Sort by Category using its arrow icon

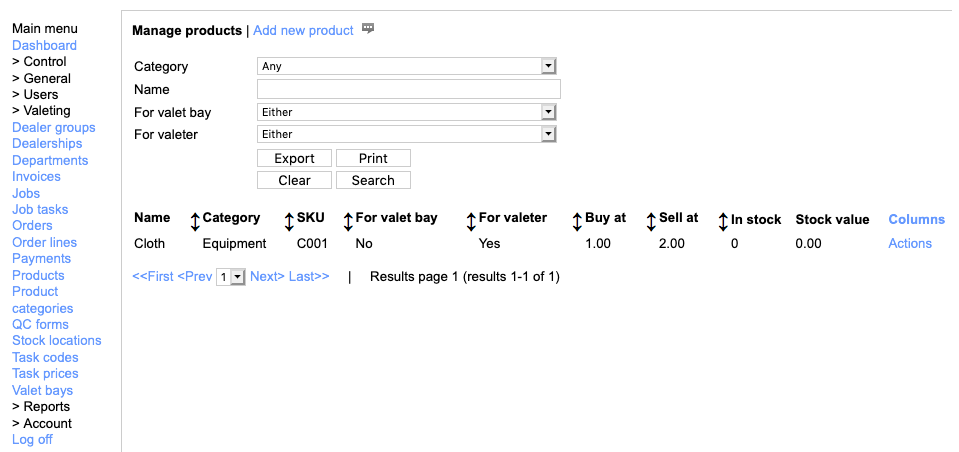(x=290, y=223)
